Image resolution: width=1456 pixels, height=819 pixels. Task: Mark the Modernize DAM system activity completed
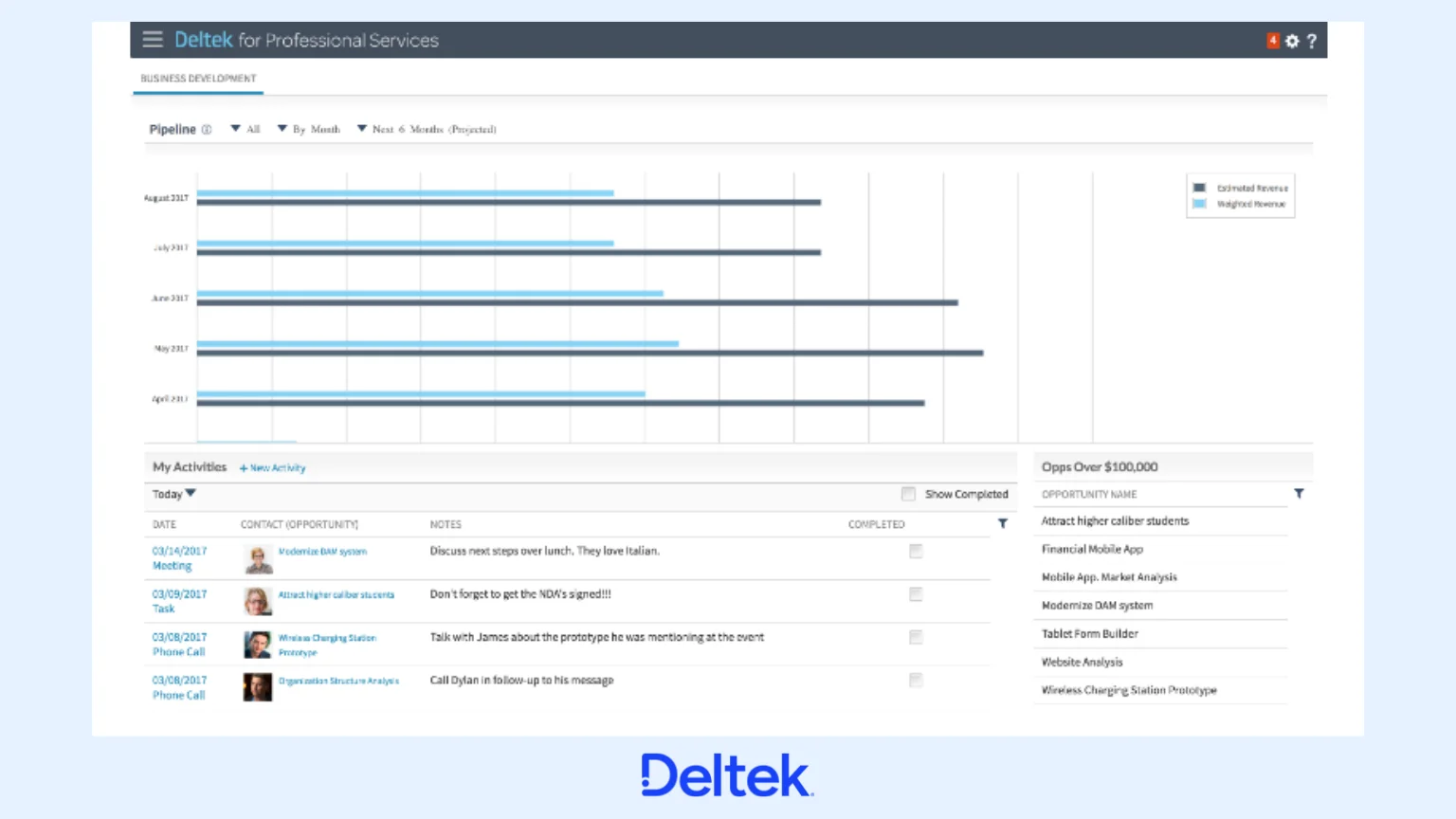coord(916,551)
